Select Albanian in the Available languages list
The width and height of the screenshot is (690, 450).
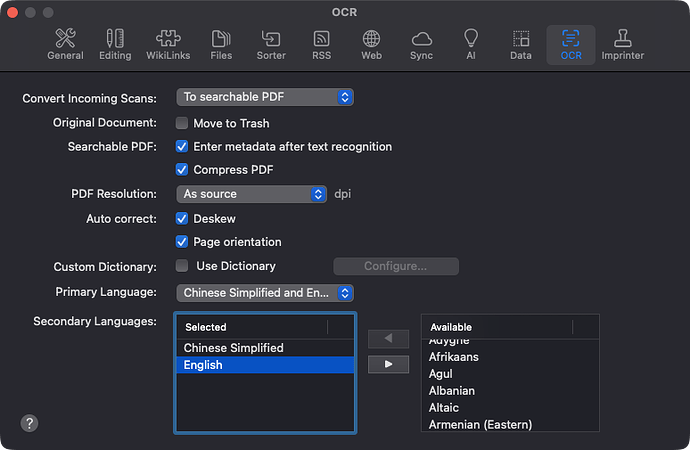click(x=452, y=390)
